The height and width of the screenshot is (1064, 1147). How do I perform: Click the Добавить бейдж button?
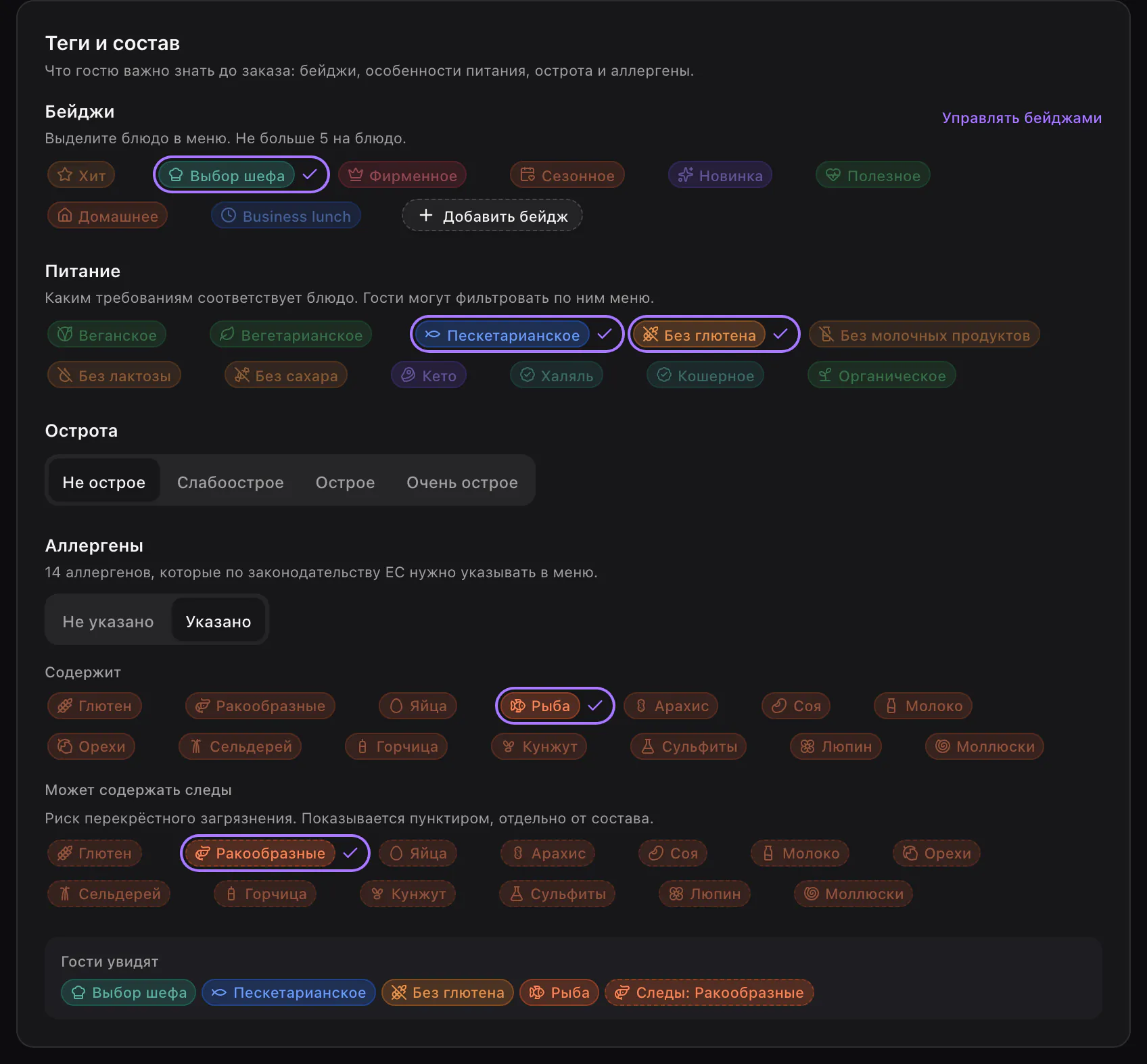coord(492,216)
